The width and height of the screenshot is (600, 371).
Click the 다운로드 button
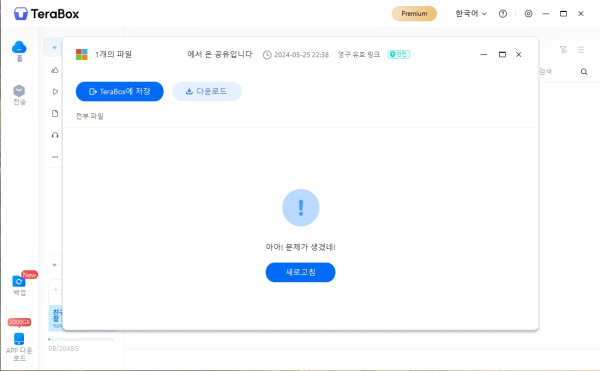[x=207, y=91]
